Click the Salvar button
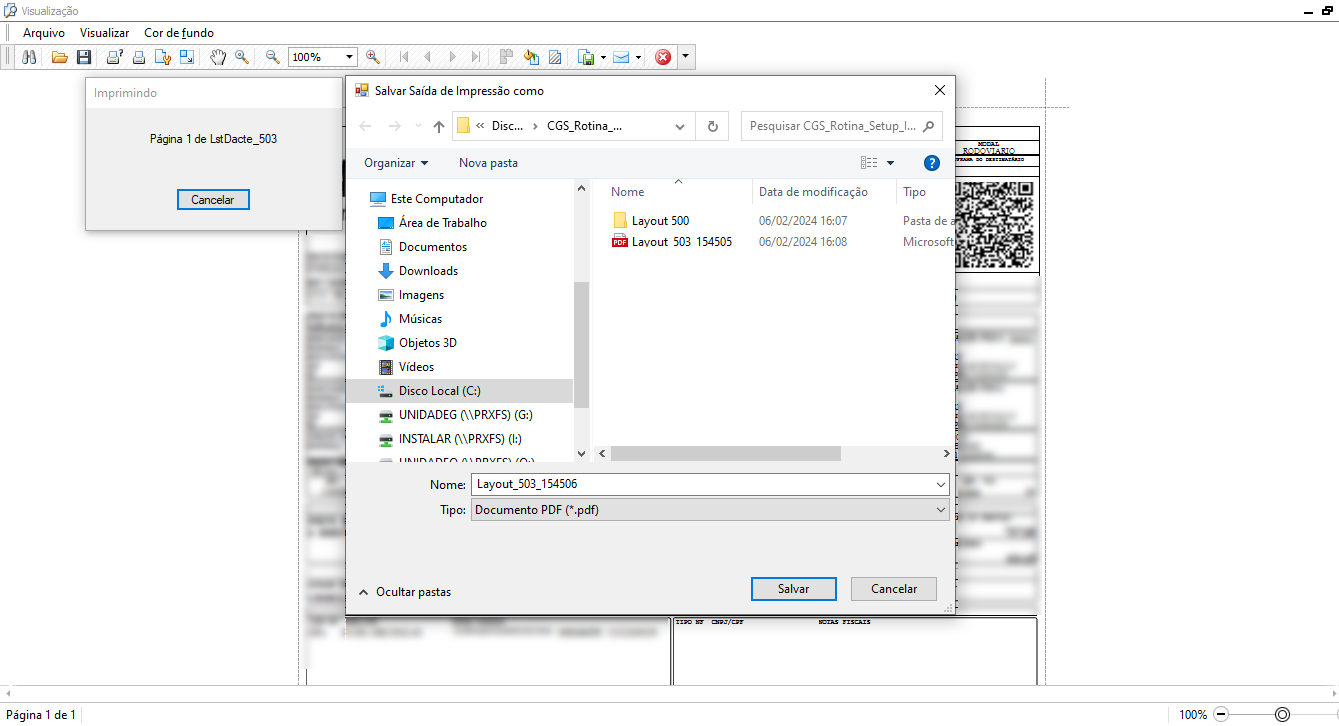Screen dimensions: 1339x726 click(794, 589)
